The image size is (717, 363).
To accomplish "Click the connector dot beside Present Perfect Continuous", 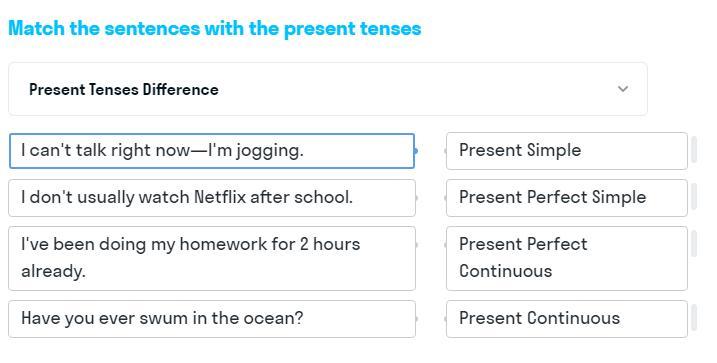I will [x=446, y=245].
